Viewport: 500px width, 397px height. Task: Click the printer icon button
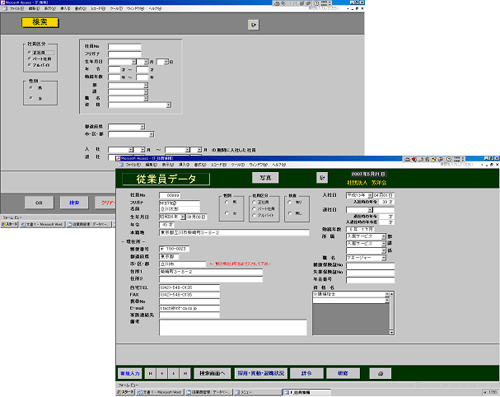[380, 373]
